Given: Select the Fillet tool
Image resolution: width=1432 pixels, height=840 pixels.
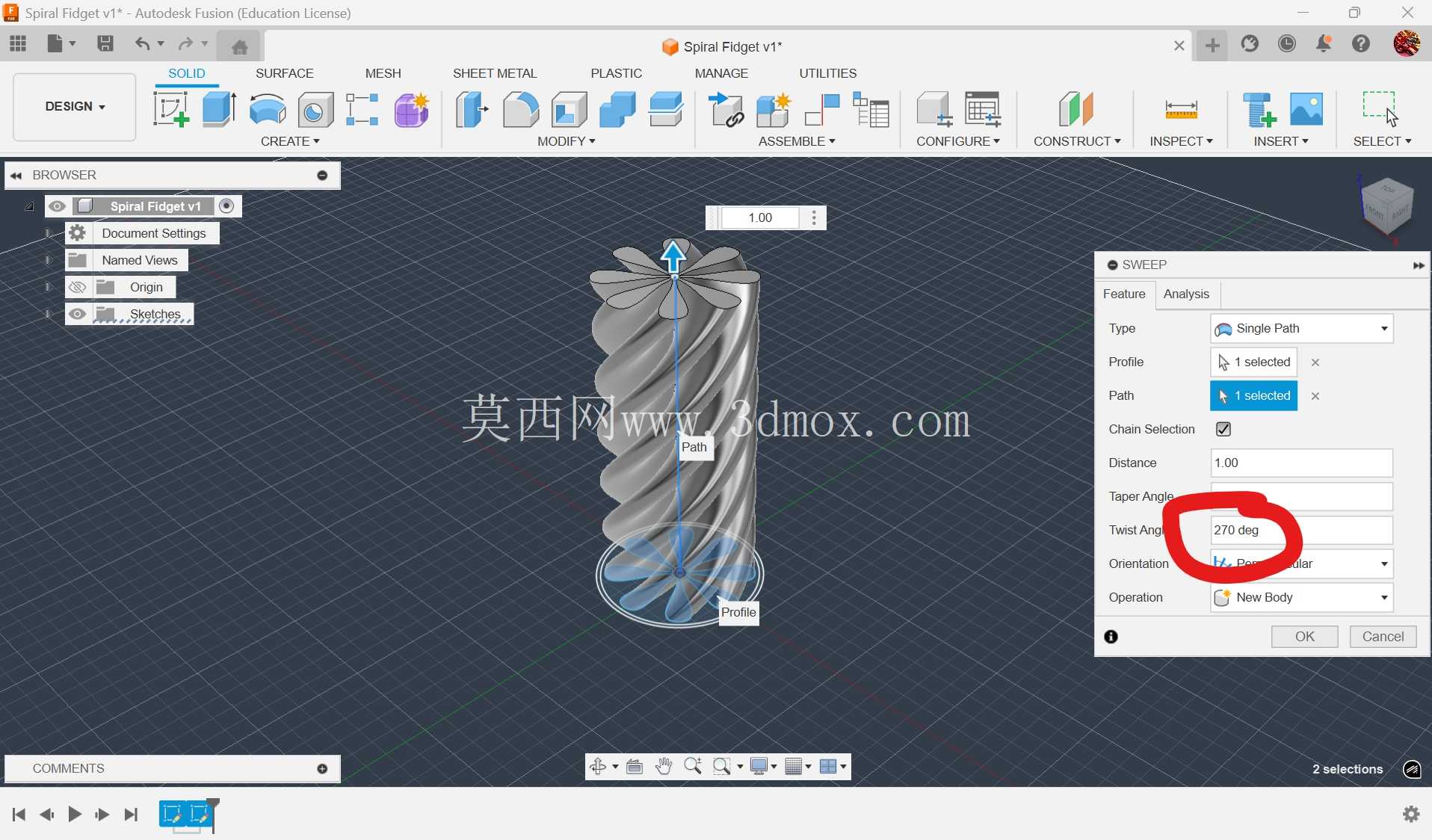Looking at the screenshot, I should pyautogui.click(x=520, y=109).
